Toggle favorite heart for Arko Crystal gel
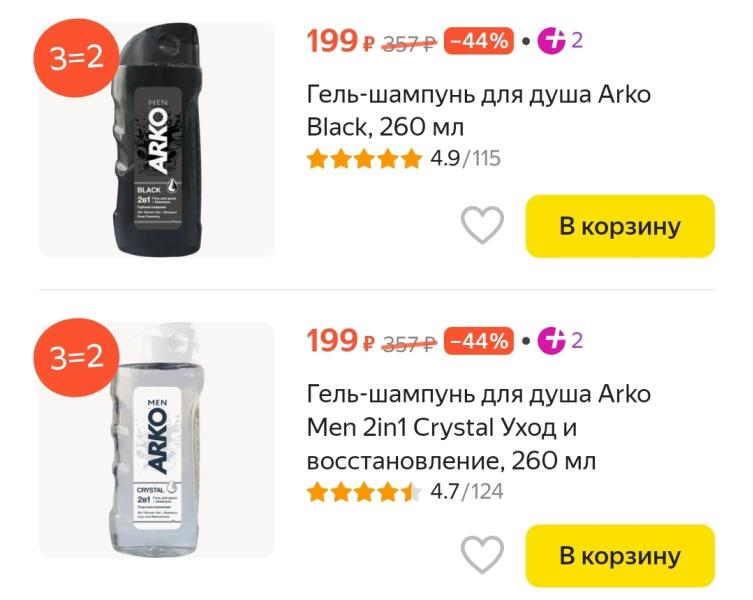This screenshot has width=753, height=600. [482, 555]
